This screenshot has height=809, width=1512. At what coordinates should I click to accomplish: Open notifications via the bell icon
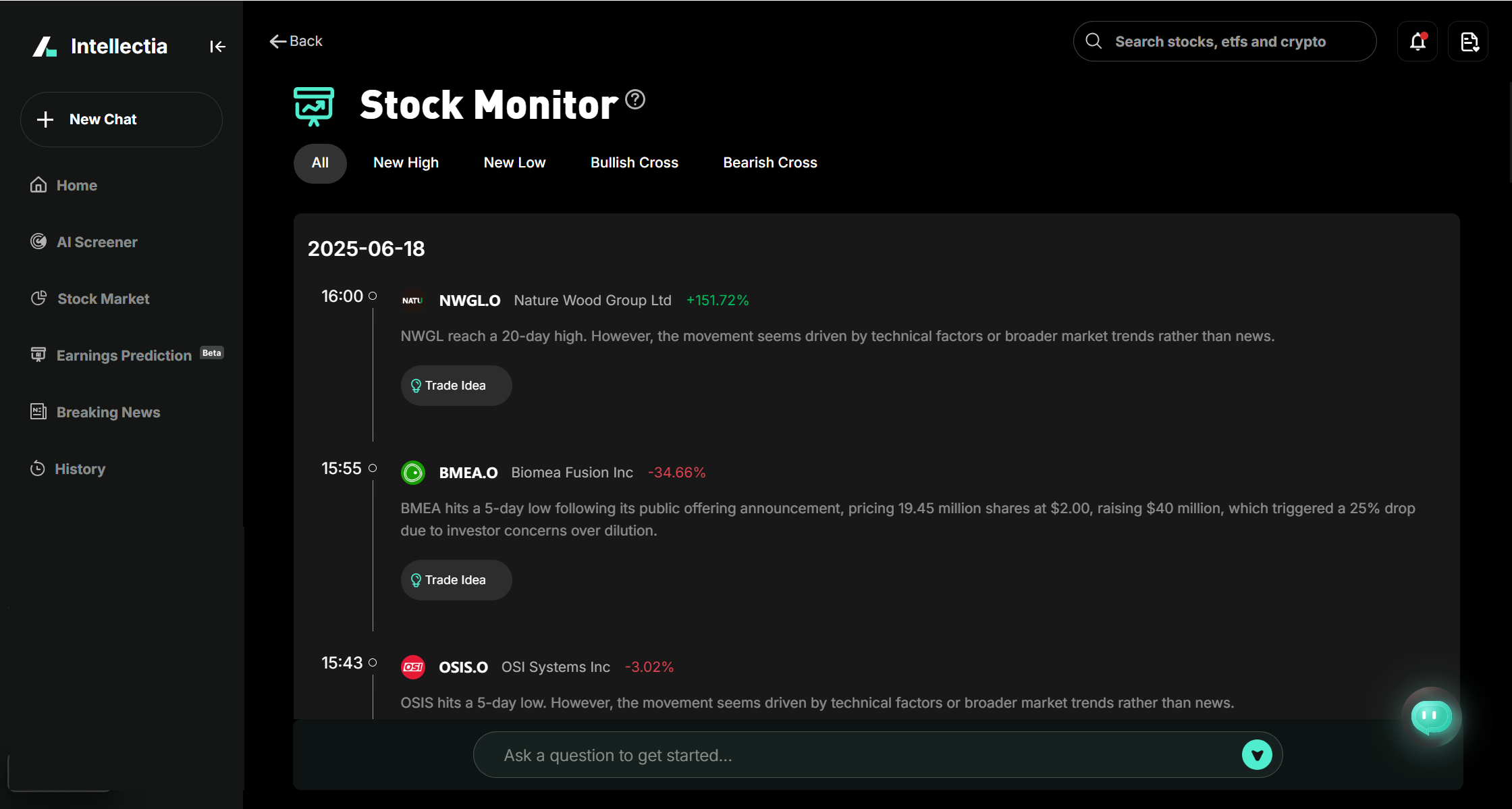pyautogui.click(x=1417, y=41)
